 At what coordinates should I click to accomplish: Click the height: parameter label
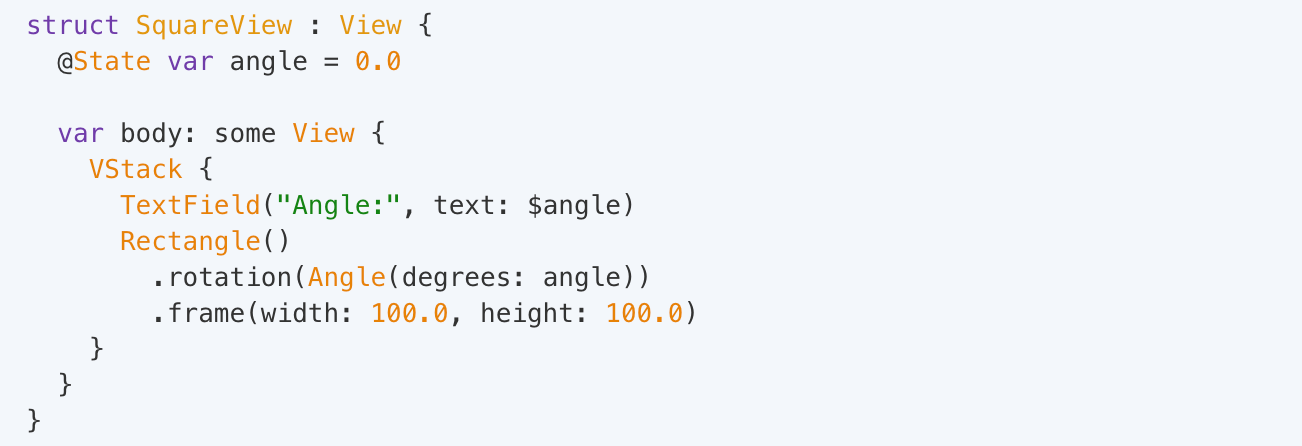pyautogui.click(x=535, y=314)
